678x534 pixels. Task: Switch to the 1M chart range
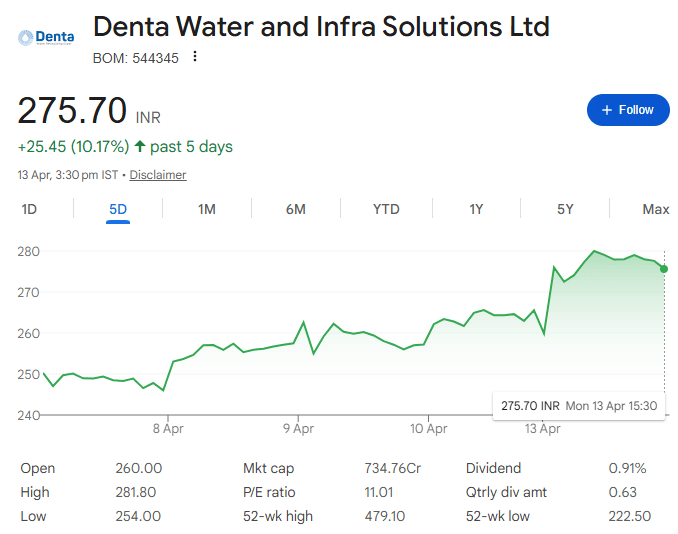(x=207, y=209)
